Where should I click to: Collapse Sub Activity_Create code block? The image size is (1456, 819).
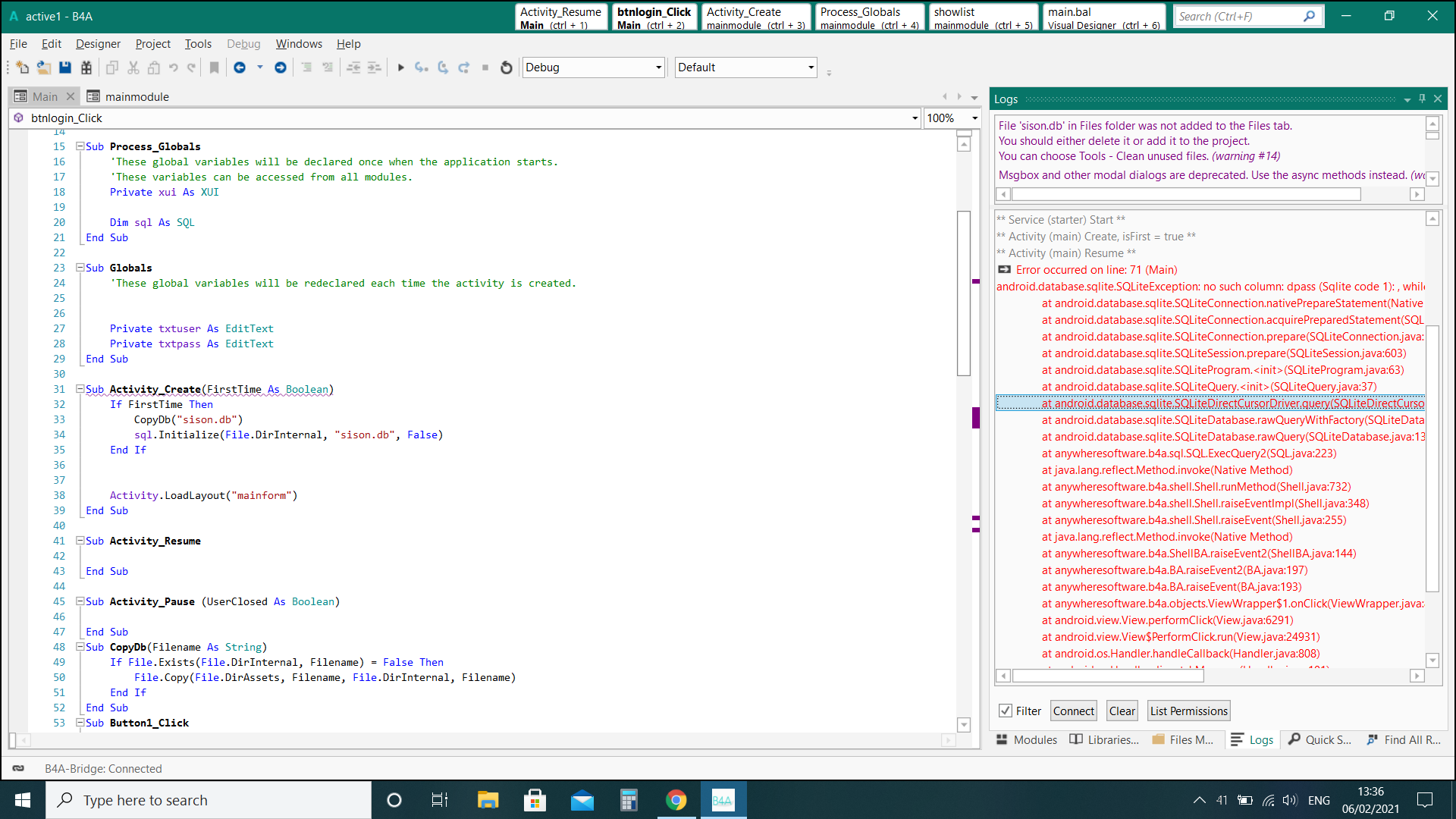point(80,389)
